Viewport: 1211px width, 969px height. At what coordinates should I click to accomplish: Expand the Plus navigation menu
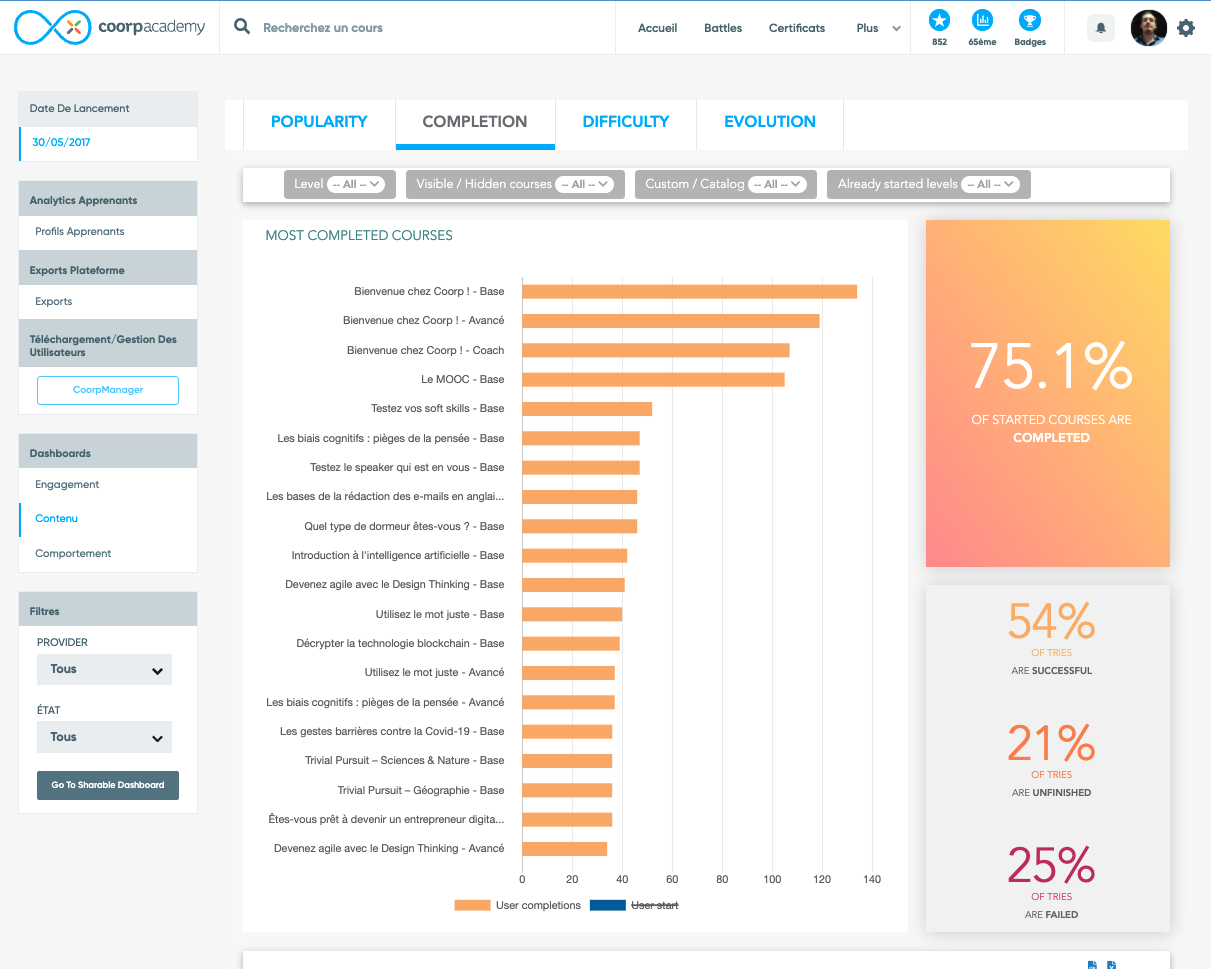[x=877, y=28]
